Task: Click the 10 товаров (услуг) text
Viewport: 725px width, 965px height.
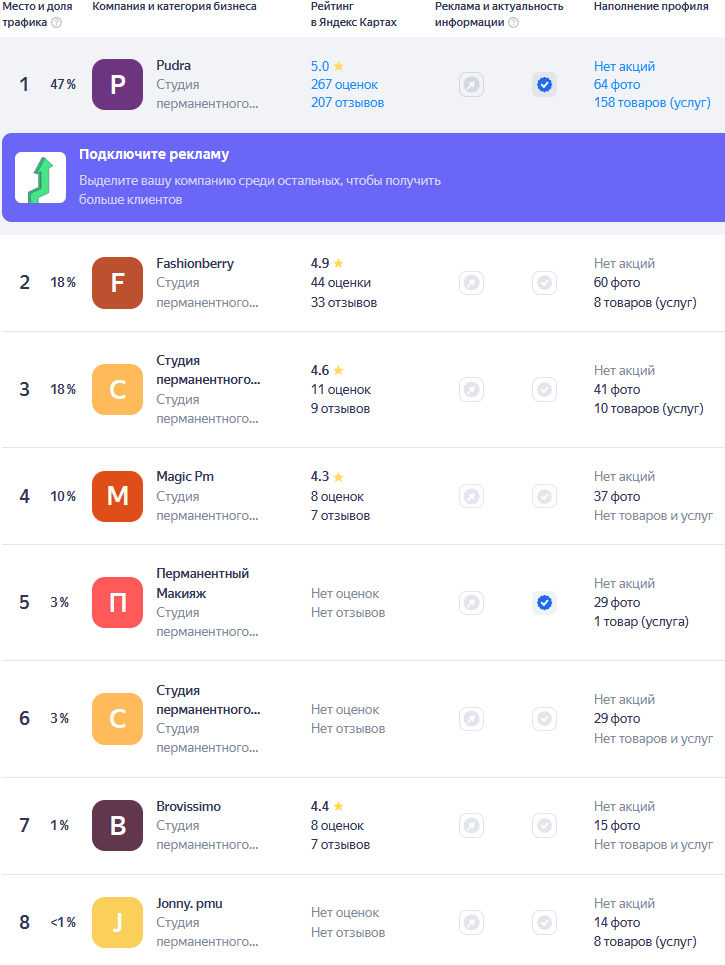Action: (648, 409)
